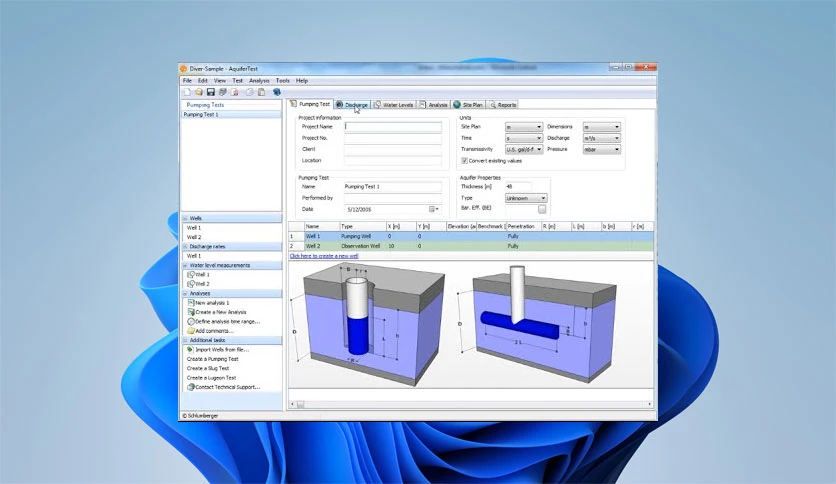Collapse the Wells section in sidebar
Viewport: 836px width, 484px height.
[186, 218]
